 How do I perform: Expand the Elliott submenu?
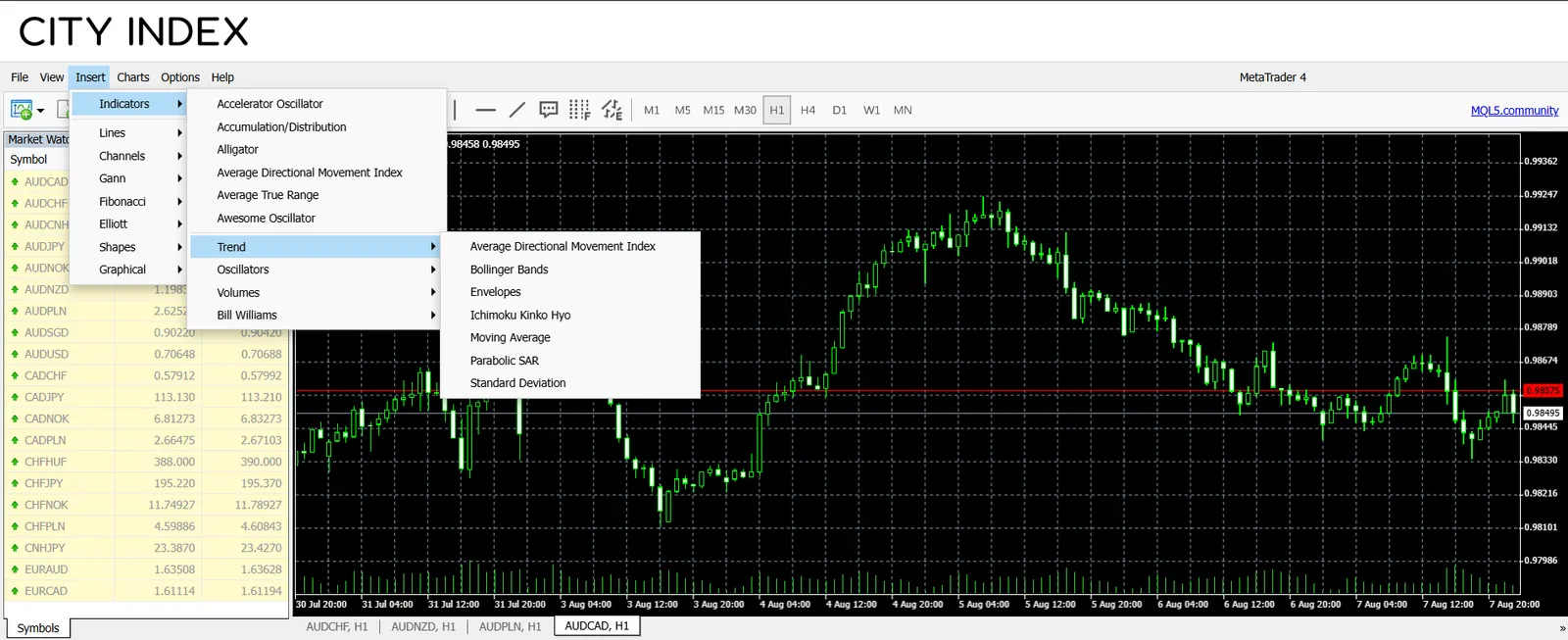[129, 224]
